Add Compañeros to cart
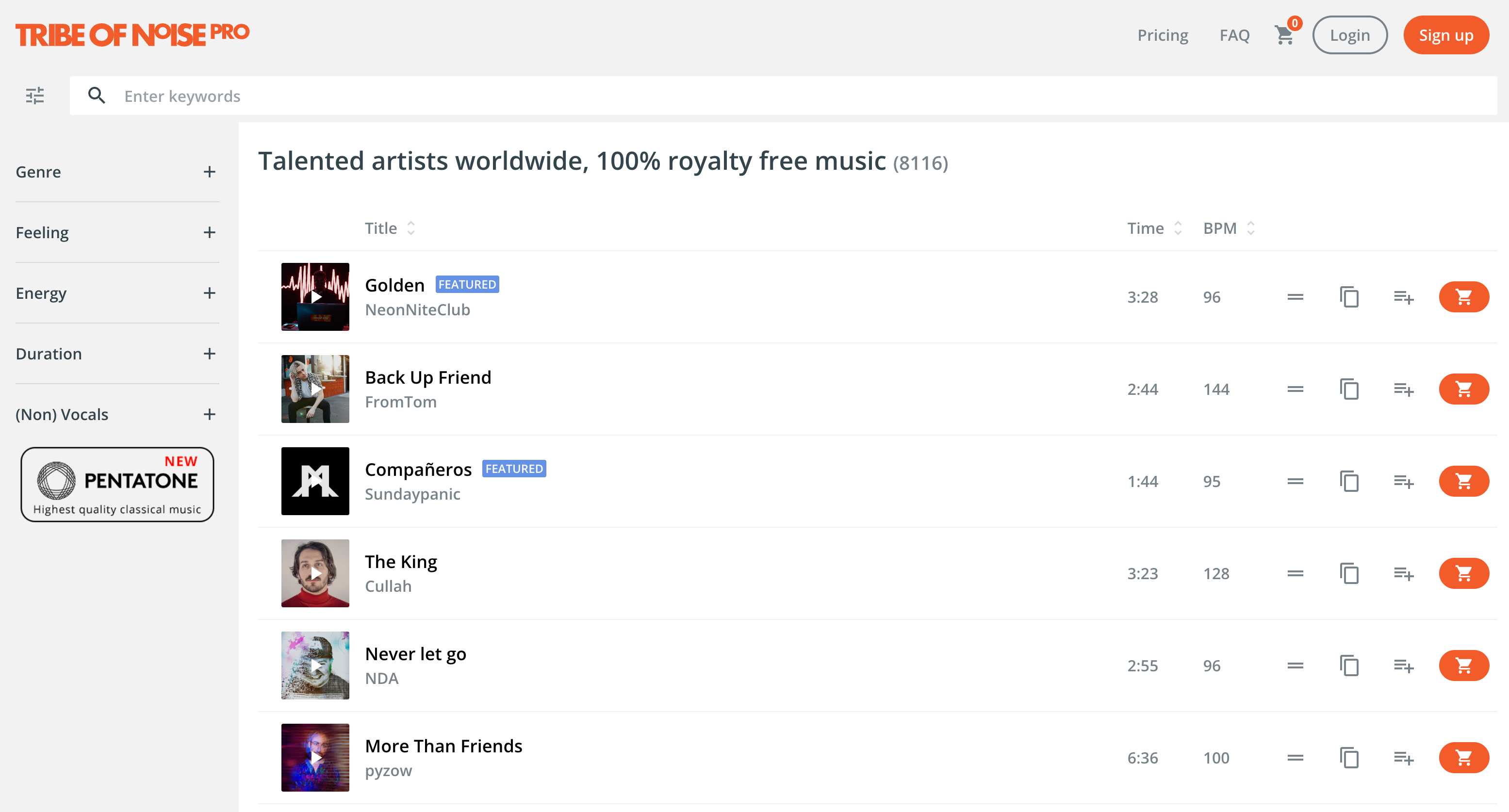The height and width of the screenshot is (812, 1509). tap(1463, 481)
